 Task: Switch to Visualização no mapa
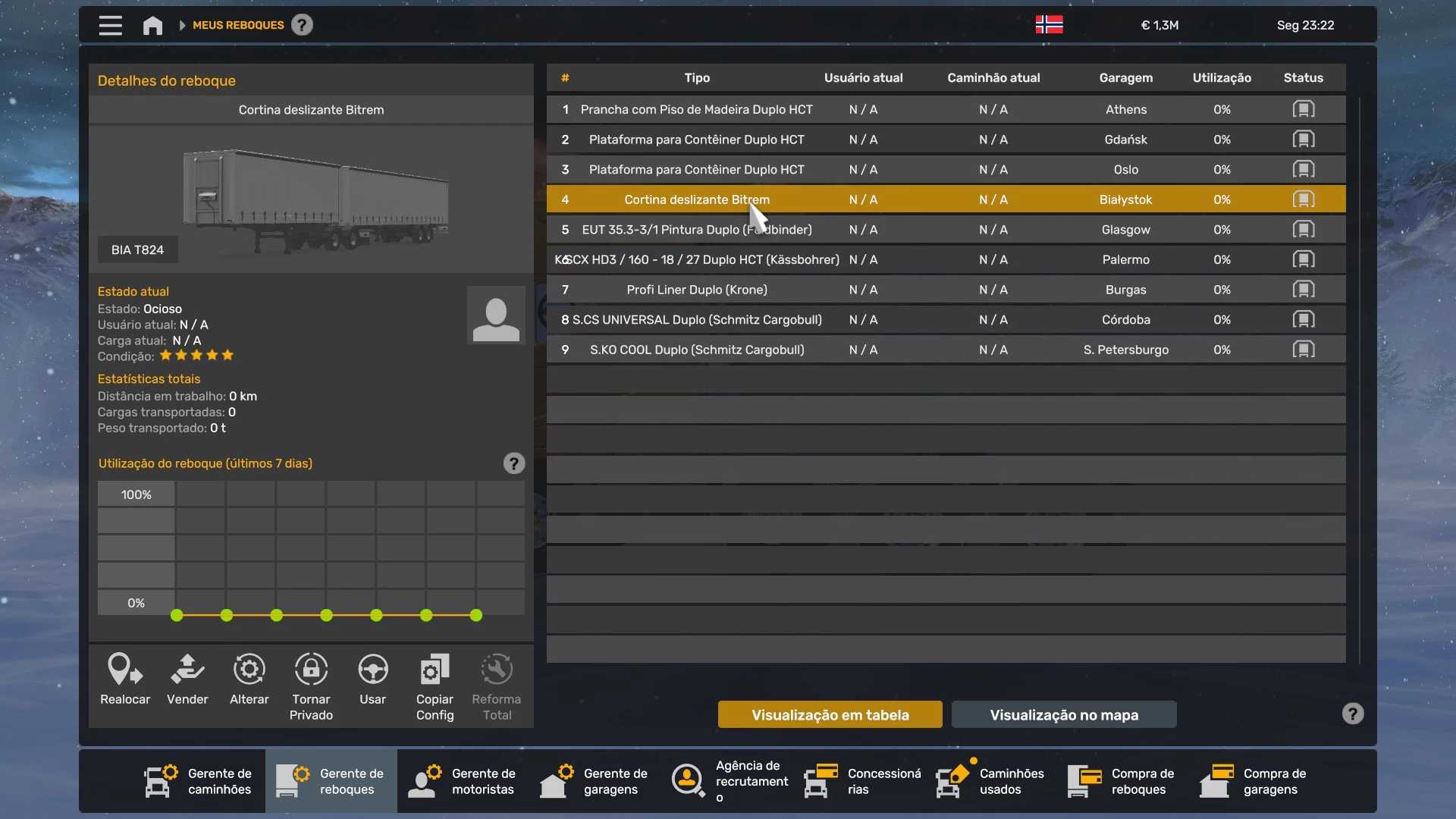coord(1063,714)
